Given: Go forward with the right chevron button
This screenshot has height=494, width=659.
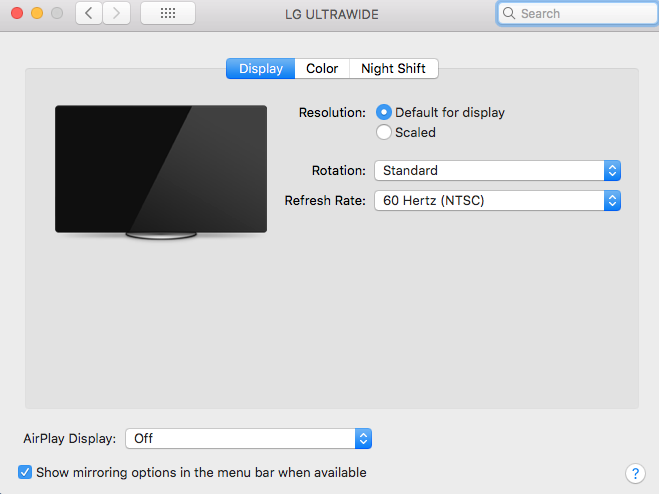Looking at the screenshot, I should (x=116, y=13).
